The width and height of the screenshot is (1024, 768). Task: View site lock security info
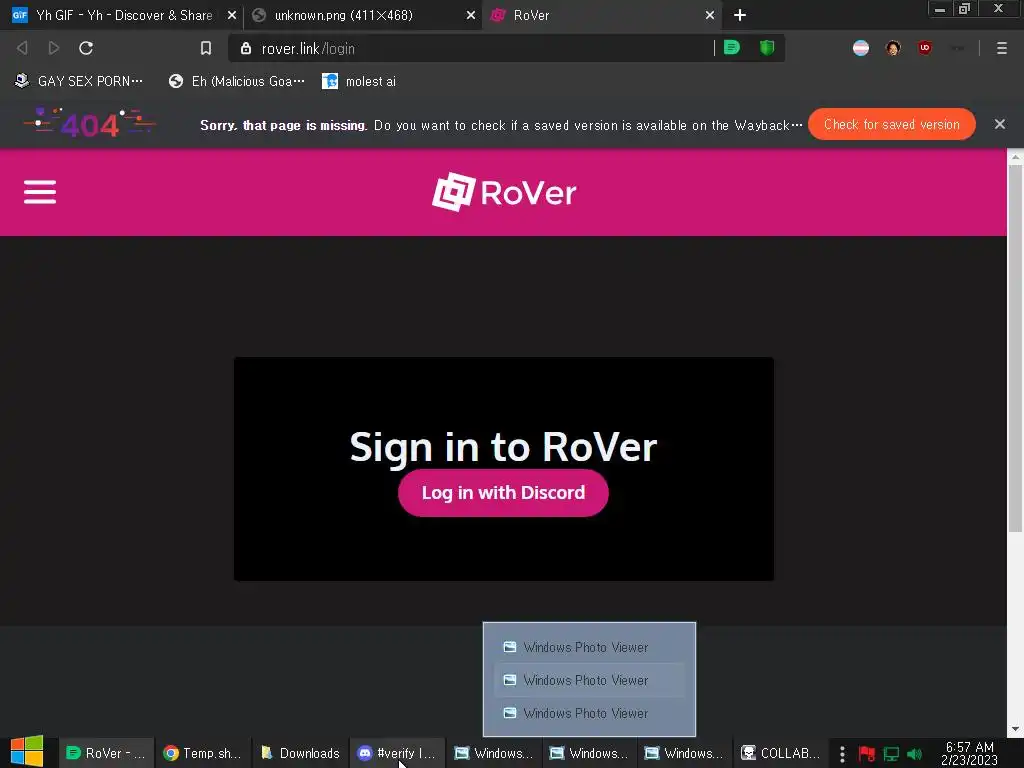[x=246, y=48]
